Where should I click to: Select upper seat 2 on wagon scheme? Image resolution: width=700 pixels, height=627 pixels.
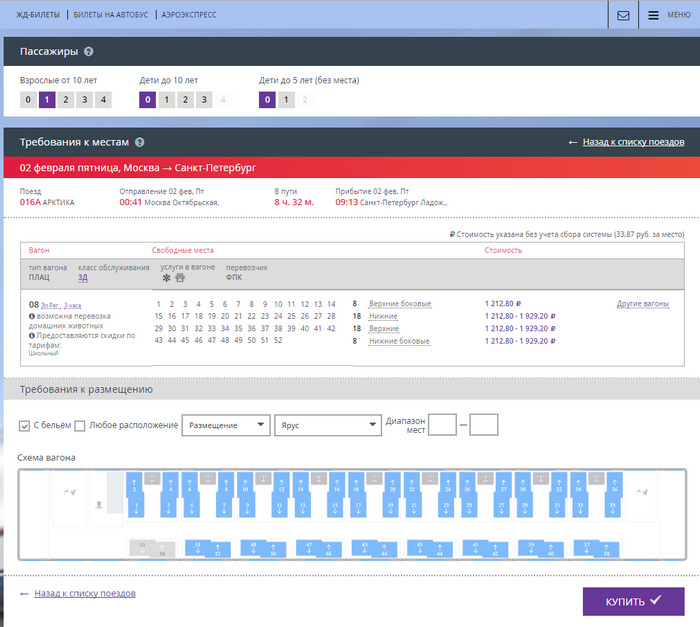134,485
